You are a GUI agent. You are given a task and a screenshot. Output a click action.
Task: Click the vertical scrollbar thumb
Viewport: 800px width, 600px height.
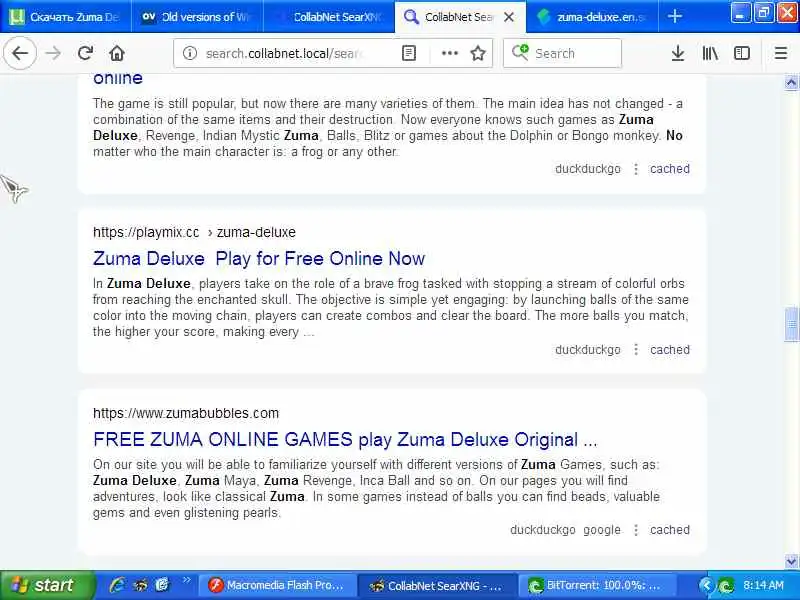coord(791,324)
